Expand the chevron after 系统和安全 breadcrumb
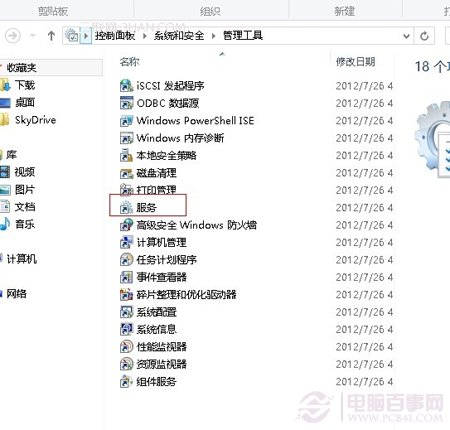Image resolution: width=450 pixels, height=430 pixels. click(213, 36)
